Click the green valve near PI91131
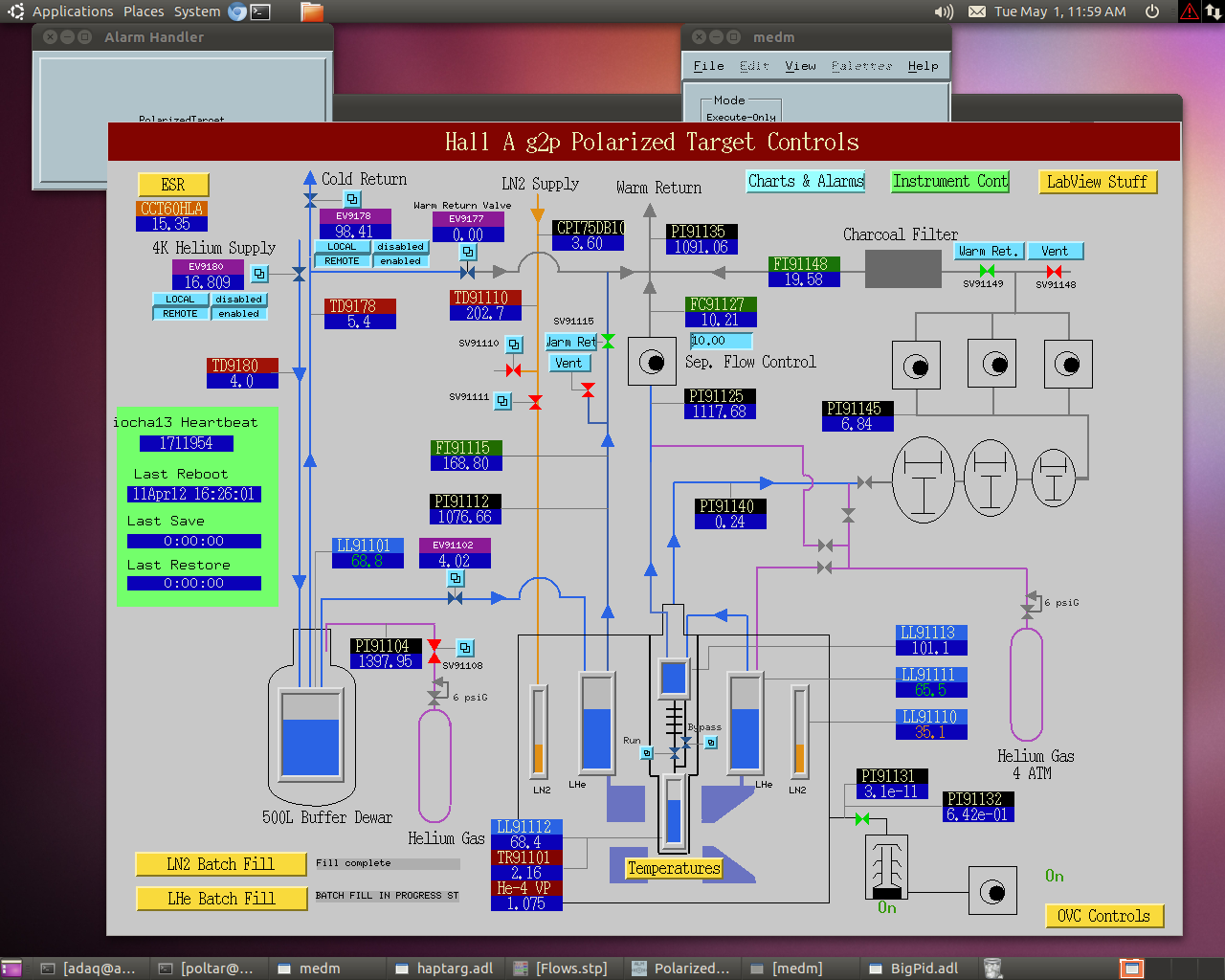The width and height of the screenshot is (1225, 980). pos(861,819)
